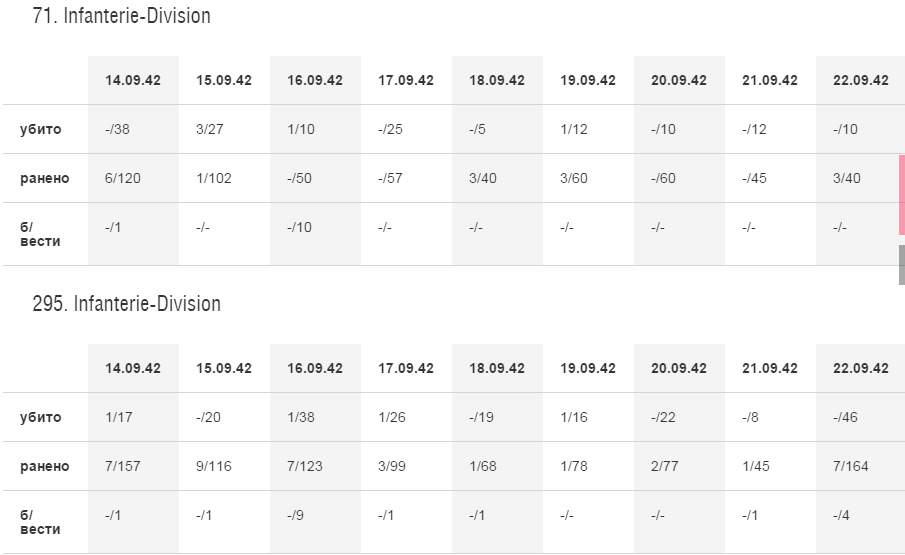Click the first table's убито row label
The height and width of the screenshot is (555, 905).
(40, 129)
